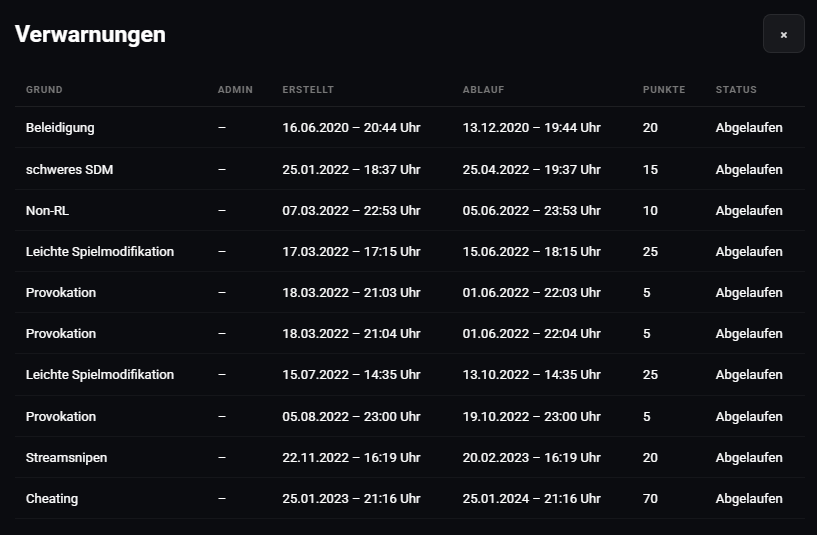Viewport: 817px width, 535px height.
Task: Click creation date 22.11.2022 – 16:19 Uhr
Action: tap(351, 457)
